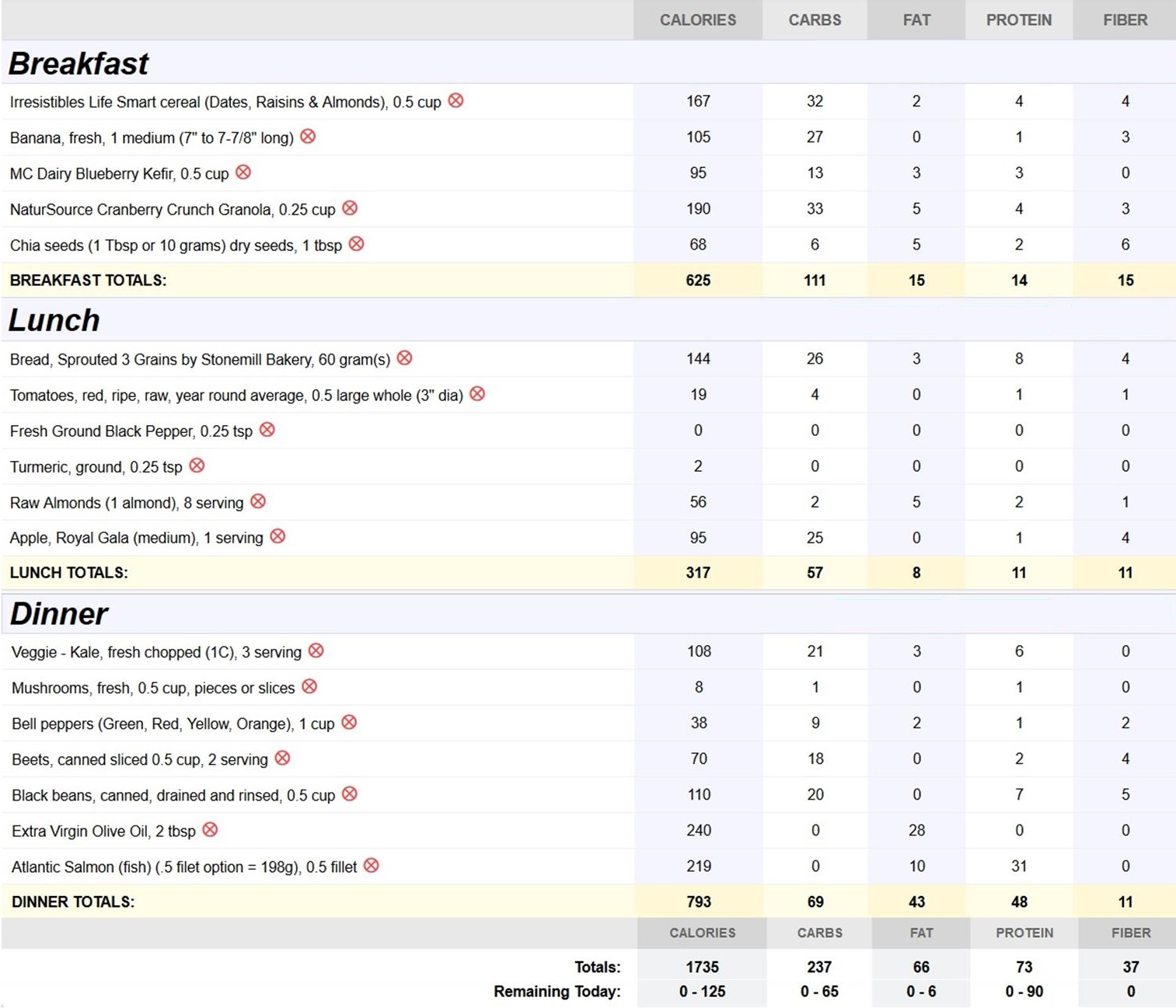Click the Breakfast meal heading
The width and height of the screenshot is (1176, 1008).
coord(78,64)
